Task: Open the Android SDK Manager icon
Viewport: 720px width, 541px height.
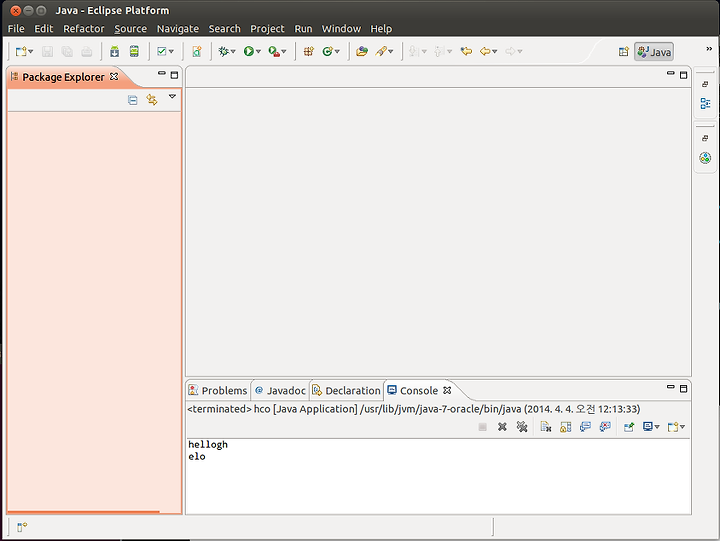Action: coord(114,51)
